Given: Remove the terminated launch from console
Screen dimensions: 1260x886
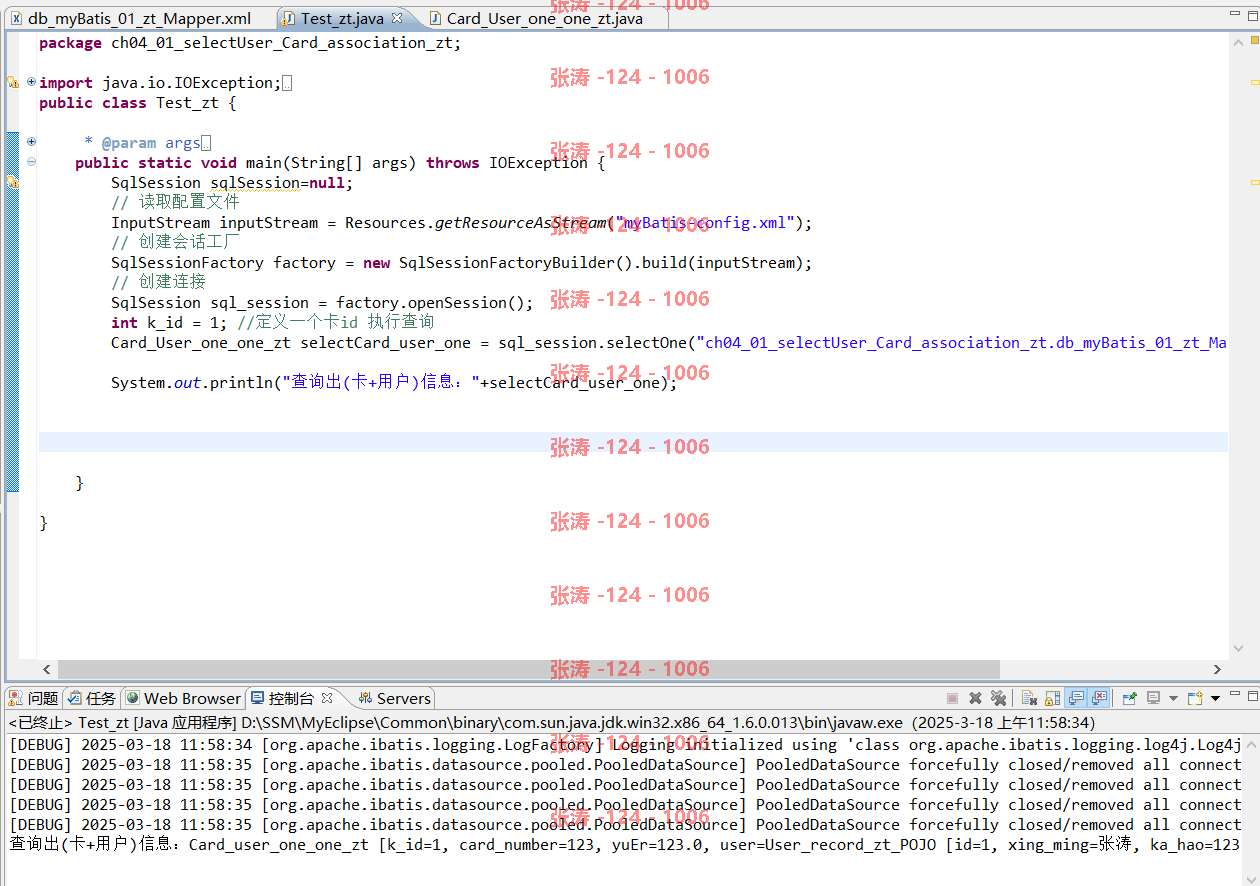Looking at the screenshot, I should [975, 698].
